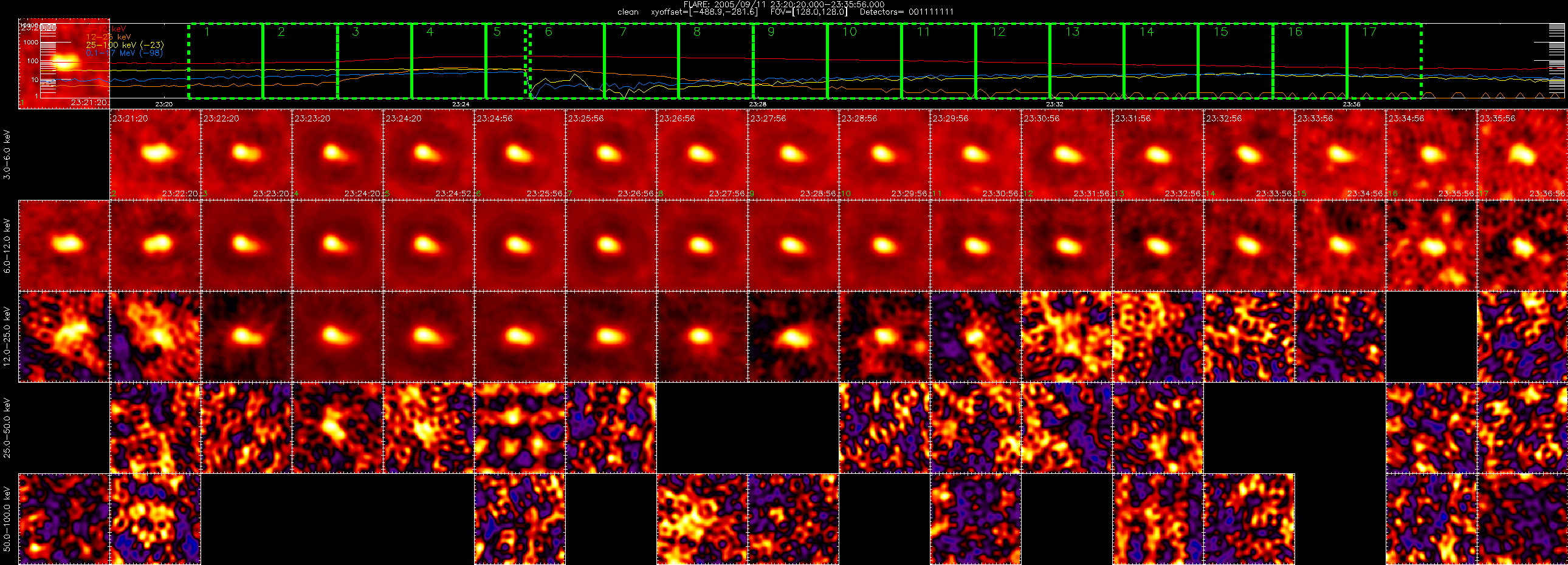The width and height of the screenshot is (1568, 565).
Task: Select interval 13 label in the lightcurve plot
Action: (1073, 32)
